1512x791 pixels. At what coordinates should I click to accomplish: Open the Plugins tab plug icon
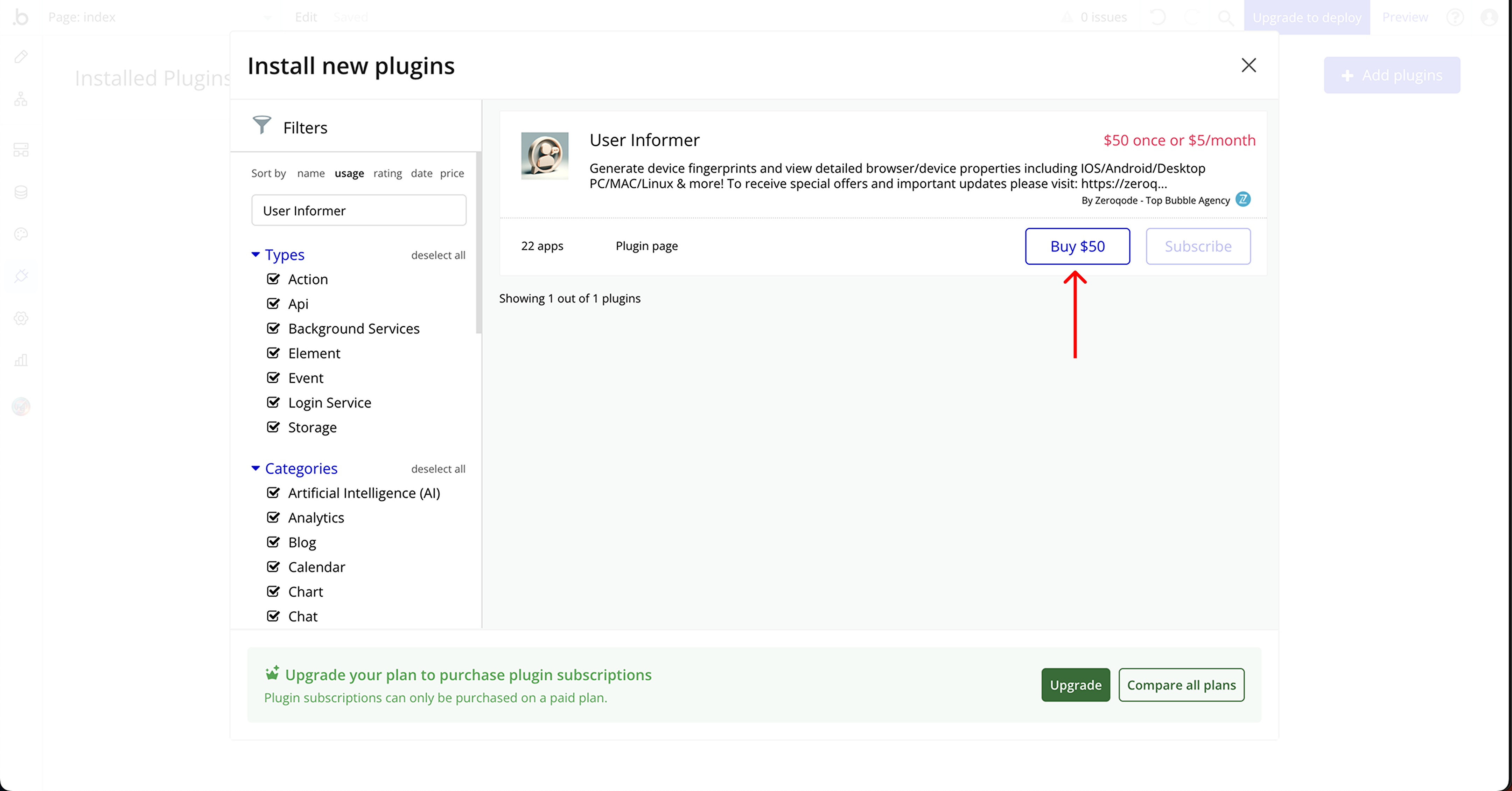[21, 276]
